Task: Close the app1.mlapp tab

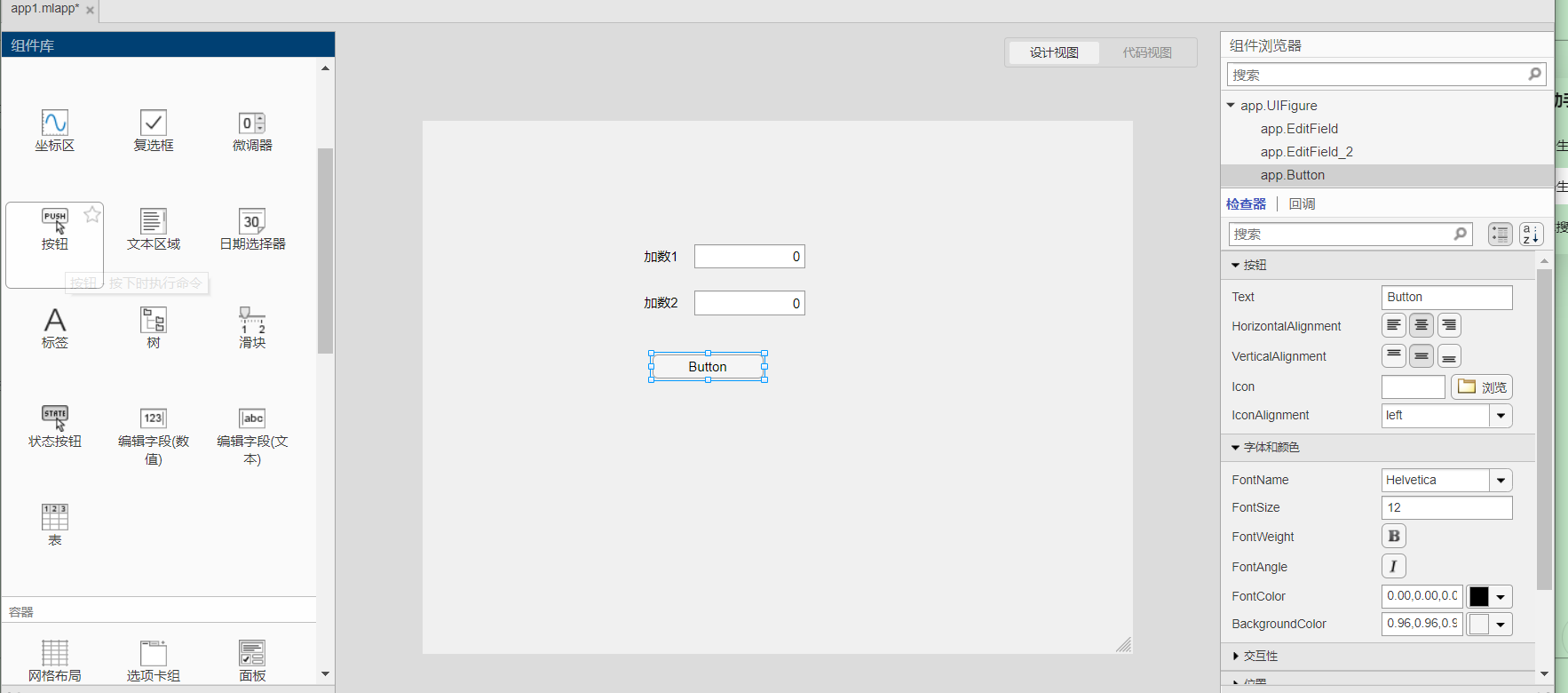Action: point(90,11)
